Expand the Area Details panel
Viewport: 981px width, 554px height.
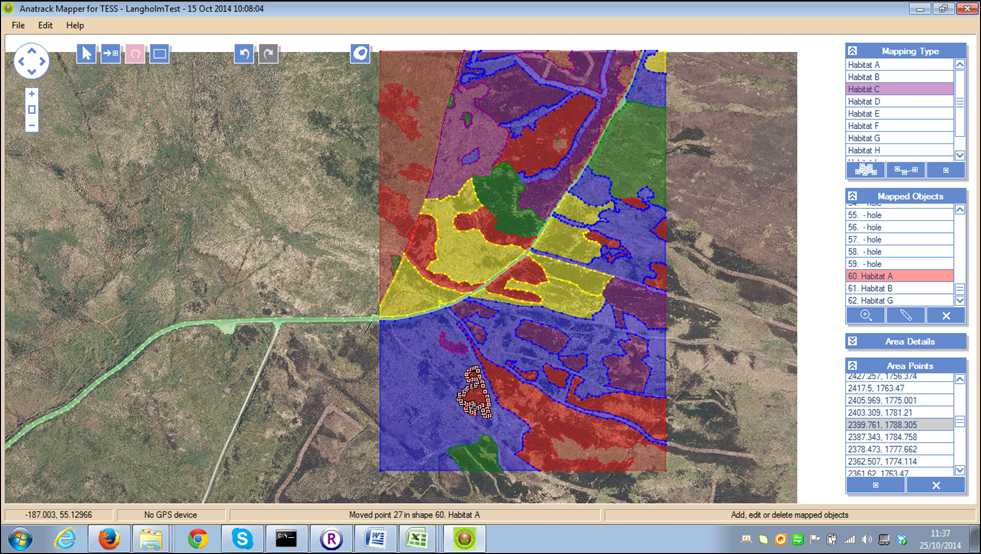pyautogui.click(x=852, y=341)
